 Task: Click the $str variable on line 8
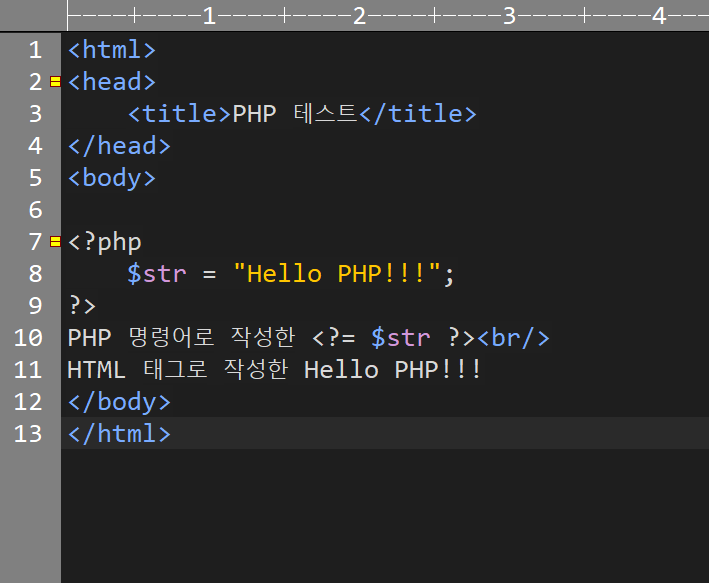(x=157, y=274)
